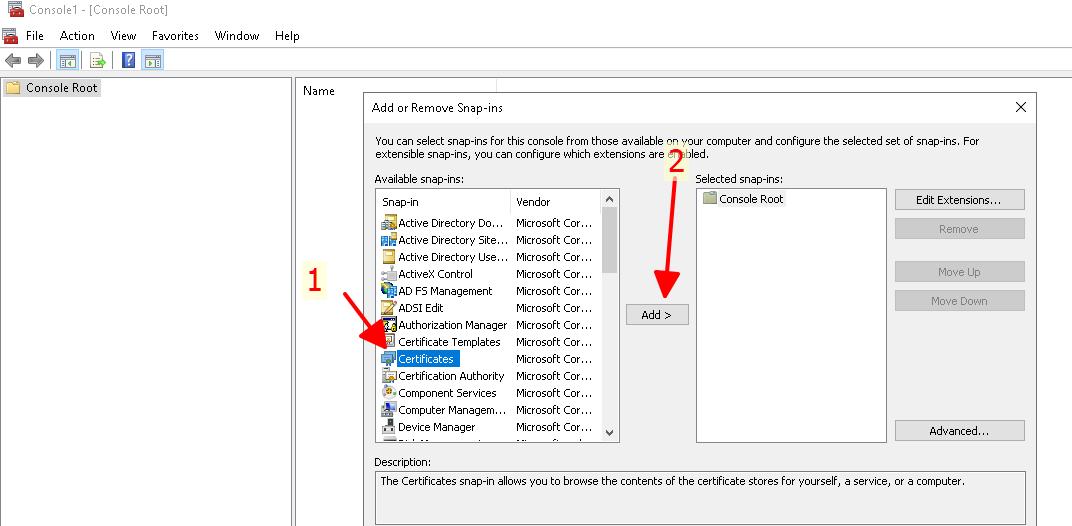Select the ActiveX Control snap-in name

[x=436, y=274]
